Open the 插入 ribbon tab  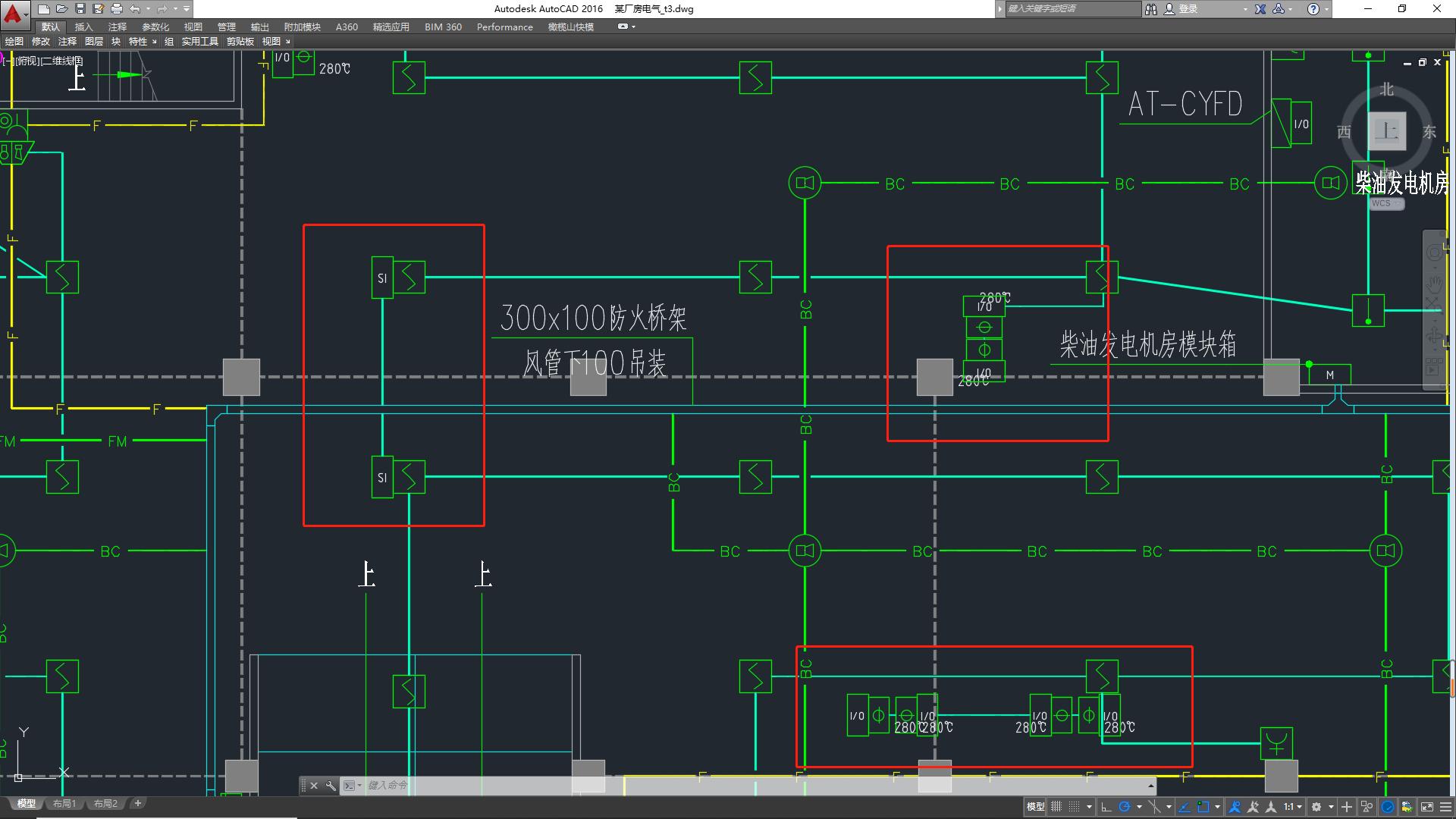83,27
